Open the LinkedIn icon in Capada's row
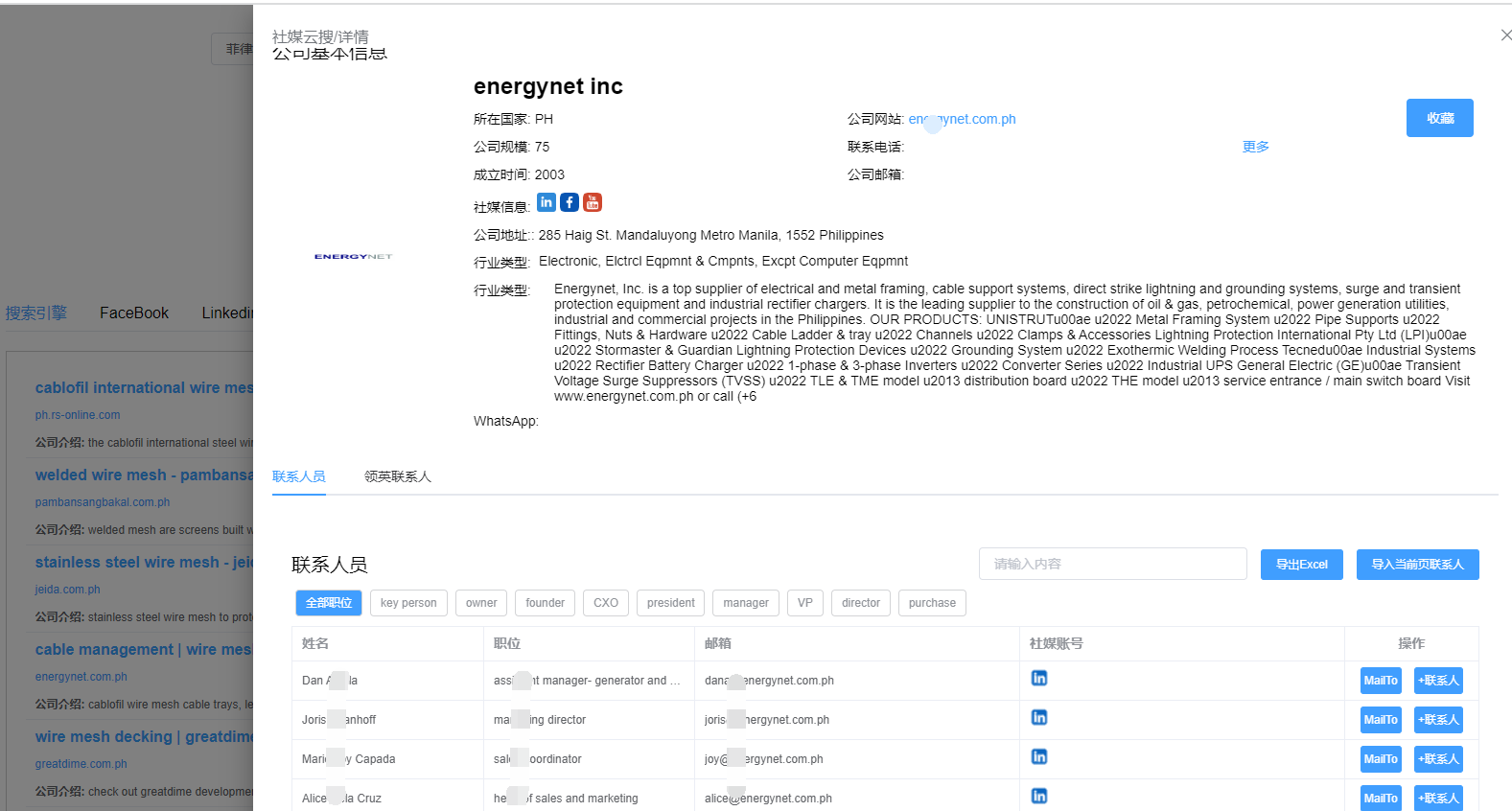The width and height of the screenshot is (1512, 811). (x=1039, y=756)
